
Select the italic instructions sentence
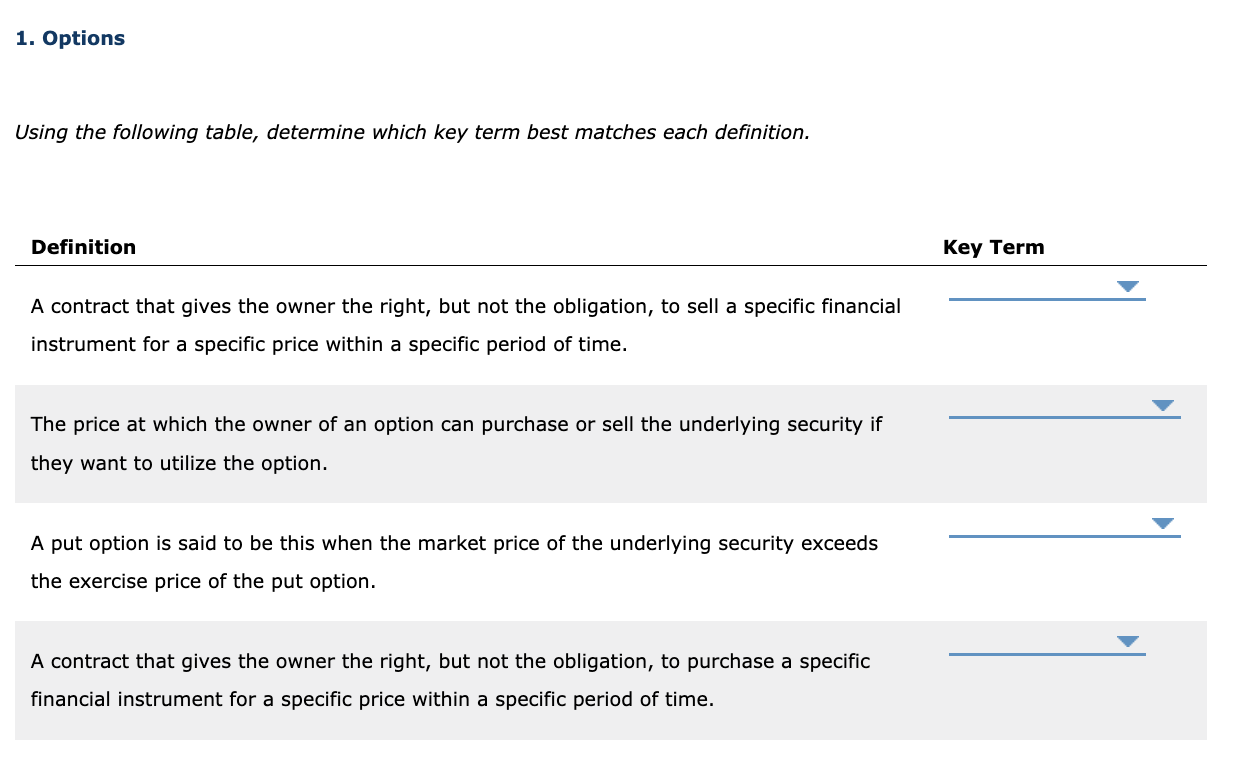click(410, 132)
